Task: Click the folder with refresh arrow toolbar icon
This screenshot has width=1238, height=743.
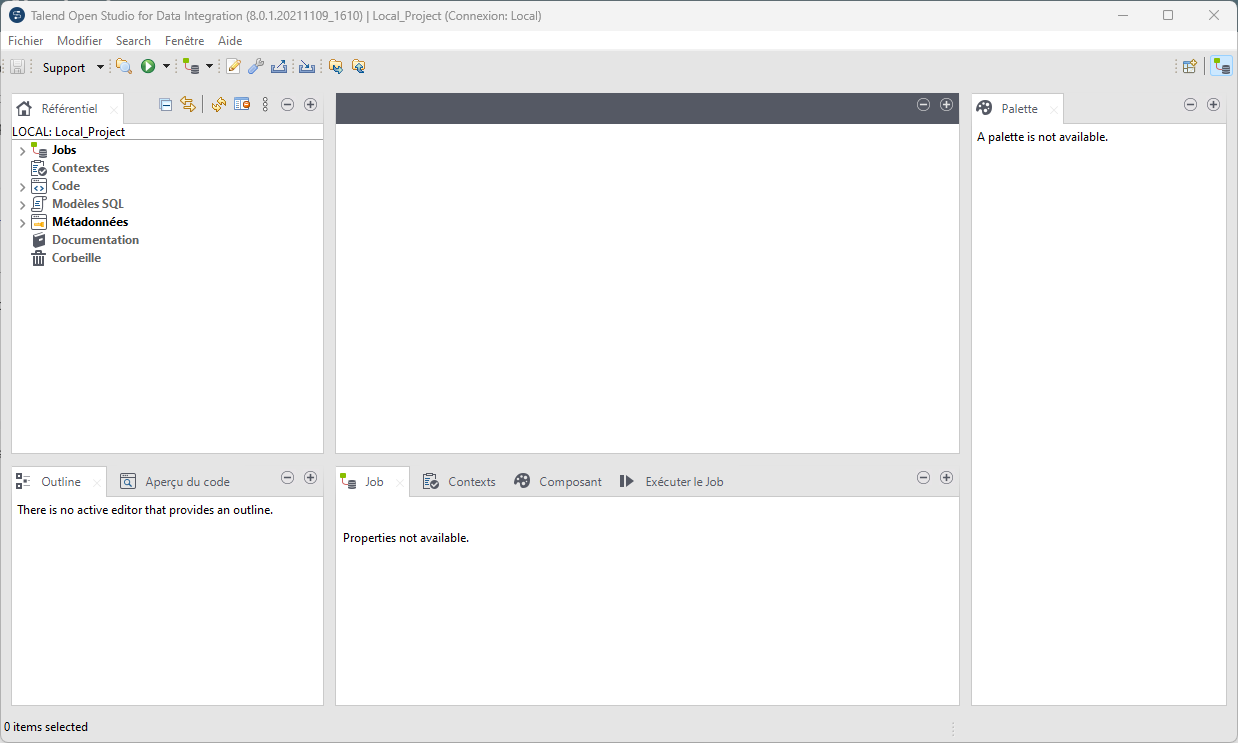Action: 358,67
